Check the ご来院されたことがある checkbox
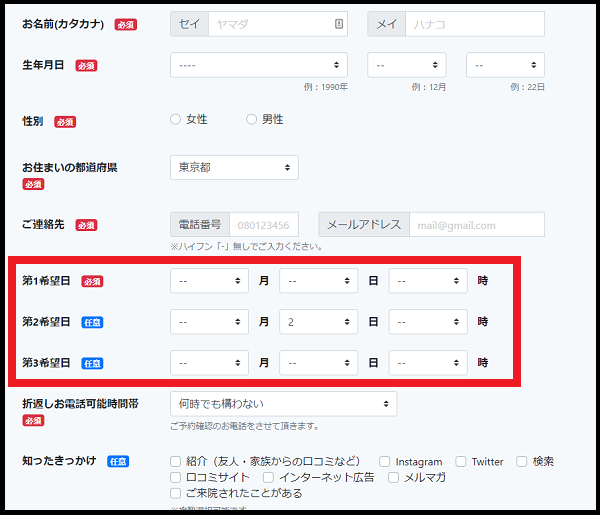Screen dimensions: 600x515 (x=175, y=493)
